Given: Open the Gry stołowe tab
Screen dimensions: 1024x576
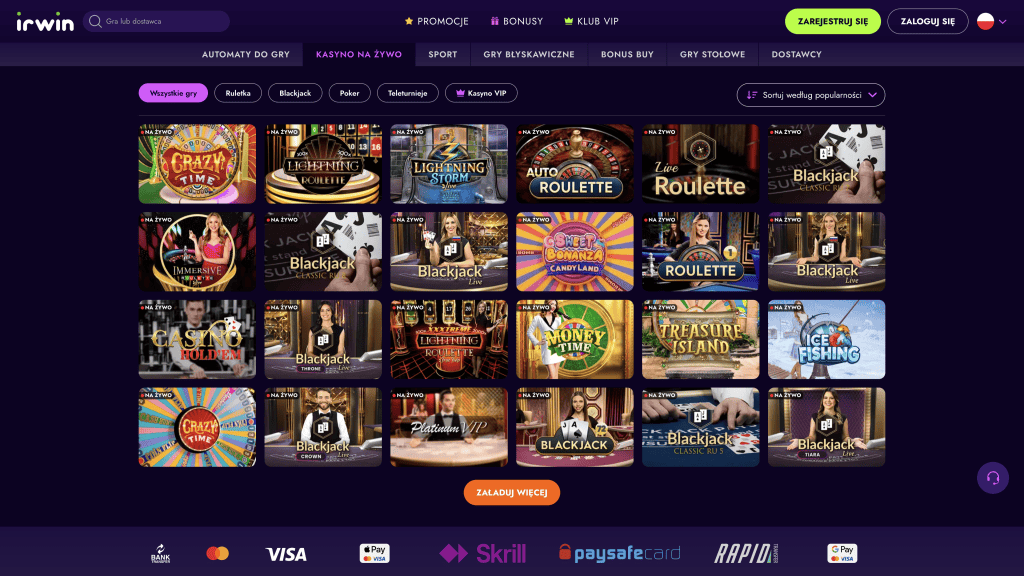Looking at the screenshot, I should 712,55.
